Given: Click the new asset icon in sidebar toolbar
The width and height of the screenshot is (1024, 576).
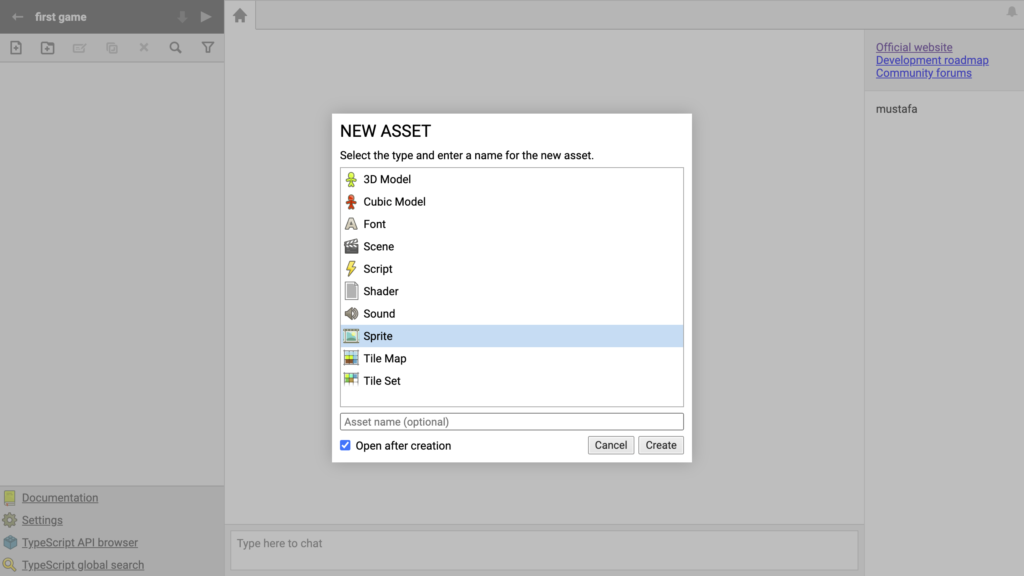Looking at the screenshot, I should coord(16,48).
